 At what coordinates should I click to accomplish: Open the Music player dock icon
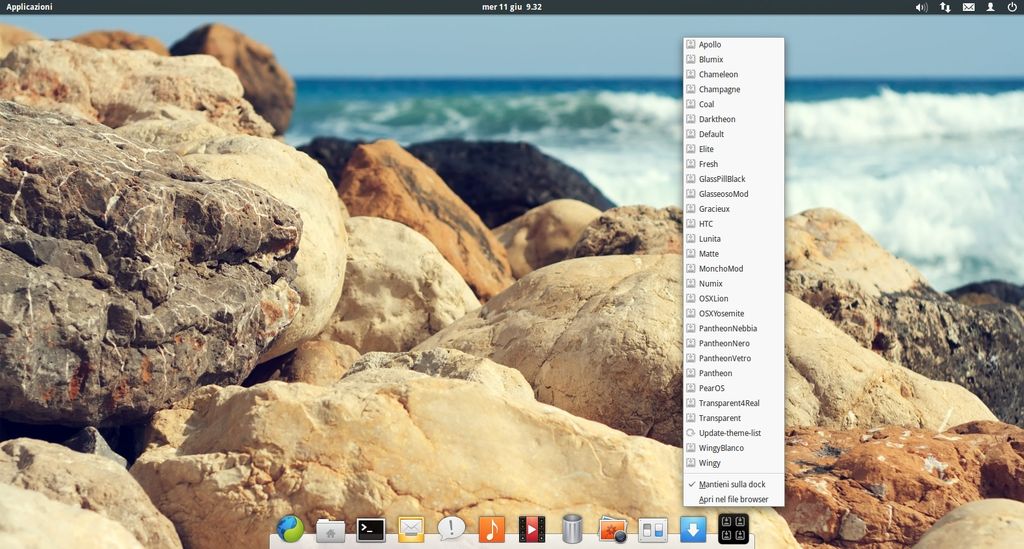click(491, 529)
